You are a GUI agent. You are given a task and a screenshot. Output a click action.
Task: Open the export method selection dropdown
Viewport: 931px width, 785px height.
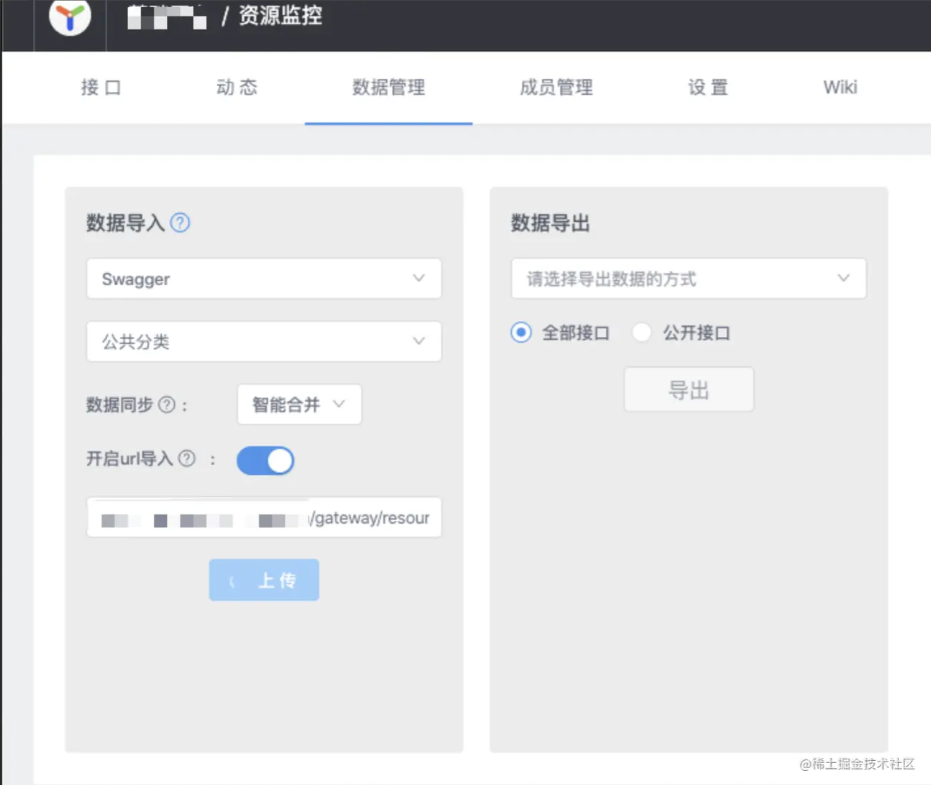point(688,278)
